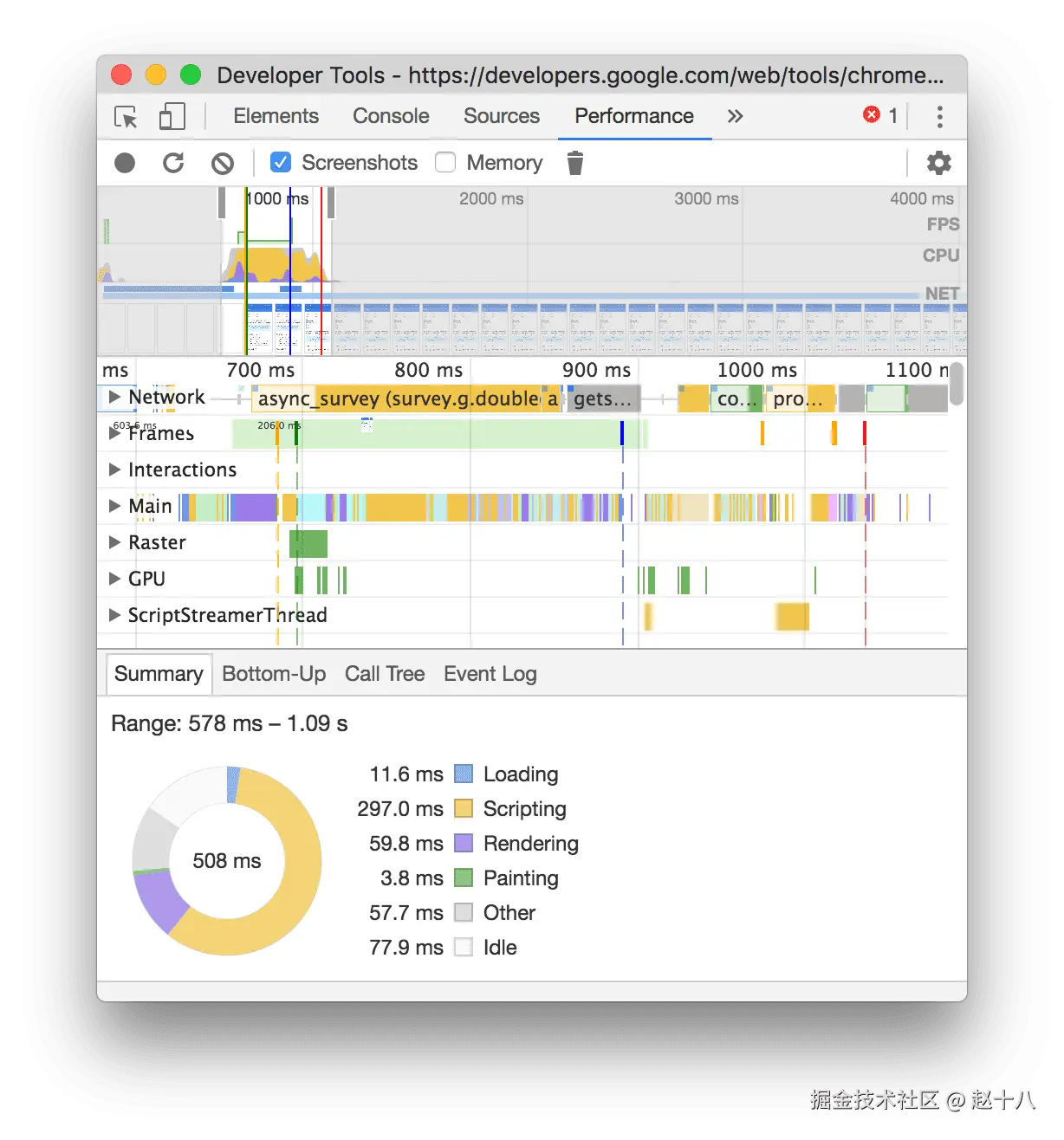Click the FPS overview label
The width and height of the screenshot is (1064, 1140).
[x=943, y=224]
